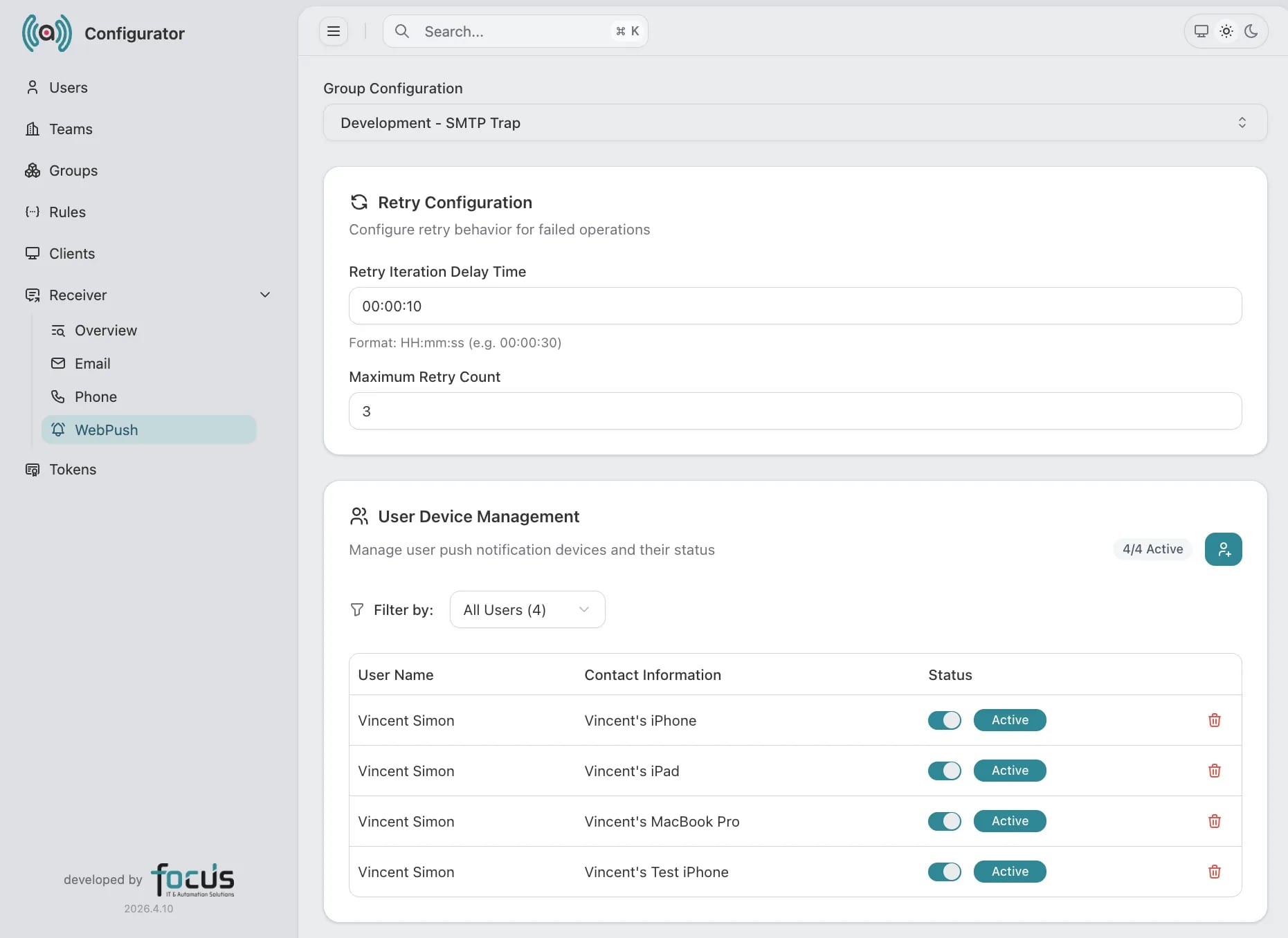The image size is (1288, 938).
Task: Toggle Vincent's iPad active switch
Action: (945, 771)
